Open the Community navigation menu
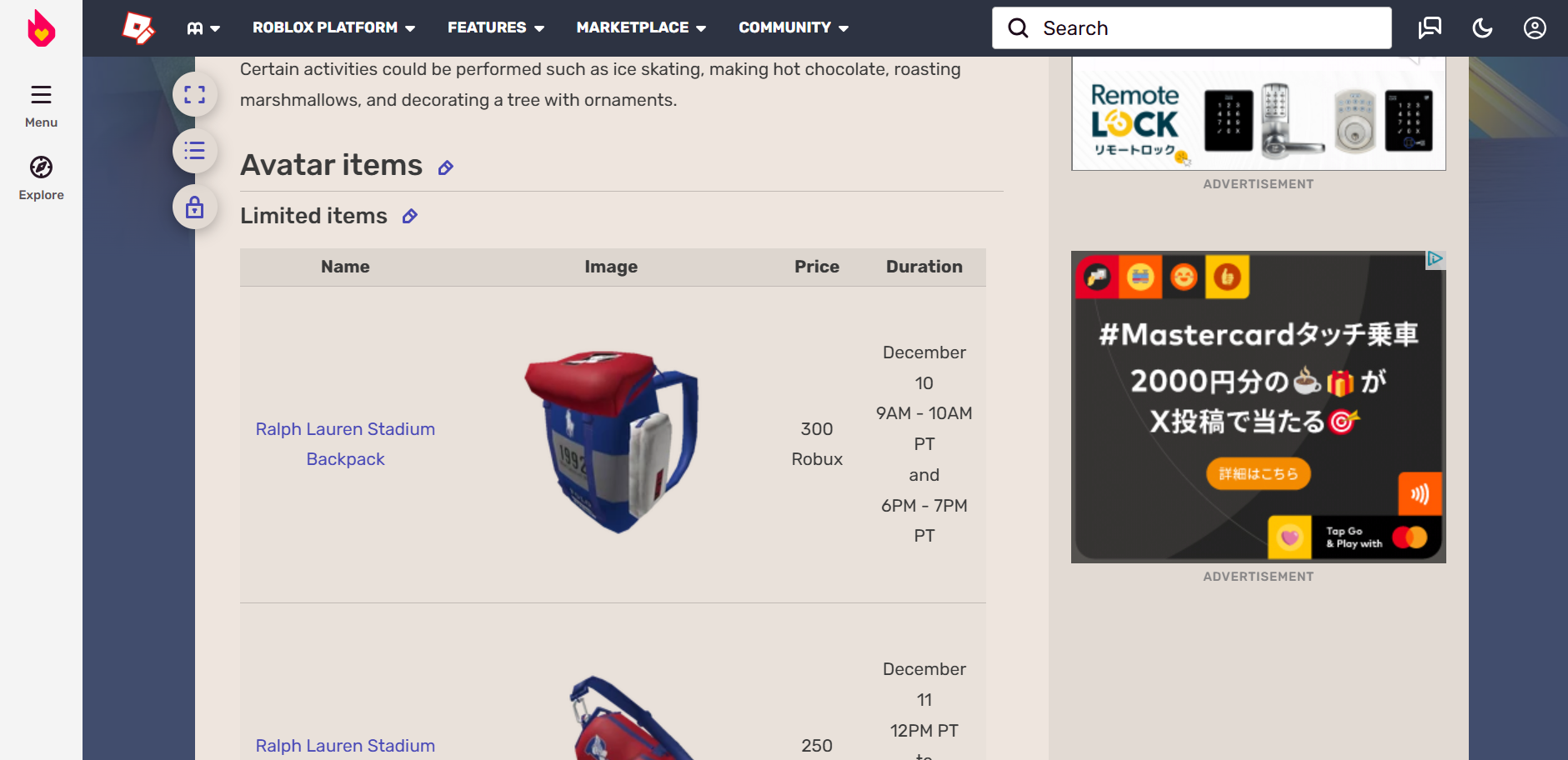This screenshot has height=760, width=1568. [x=794, y=27]
